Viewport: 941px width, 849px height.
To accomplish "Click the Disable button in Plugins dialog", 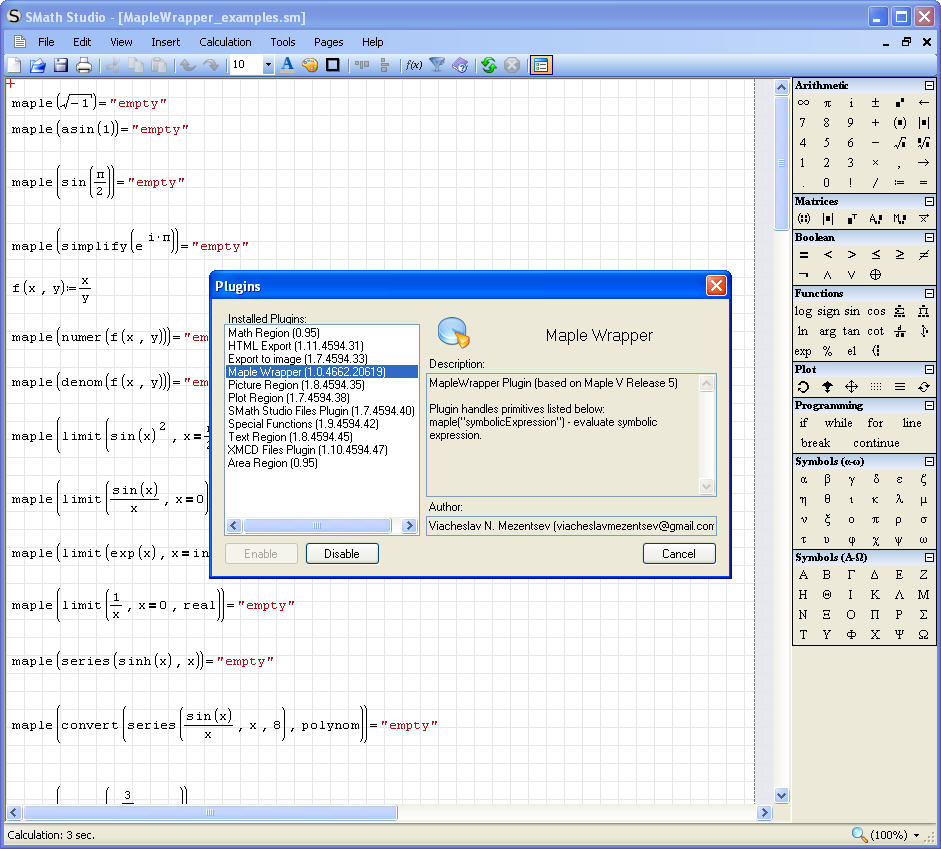I will tap(341, 554).
